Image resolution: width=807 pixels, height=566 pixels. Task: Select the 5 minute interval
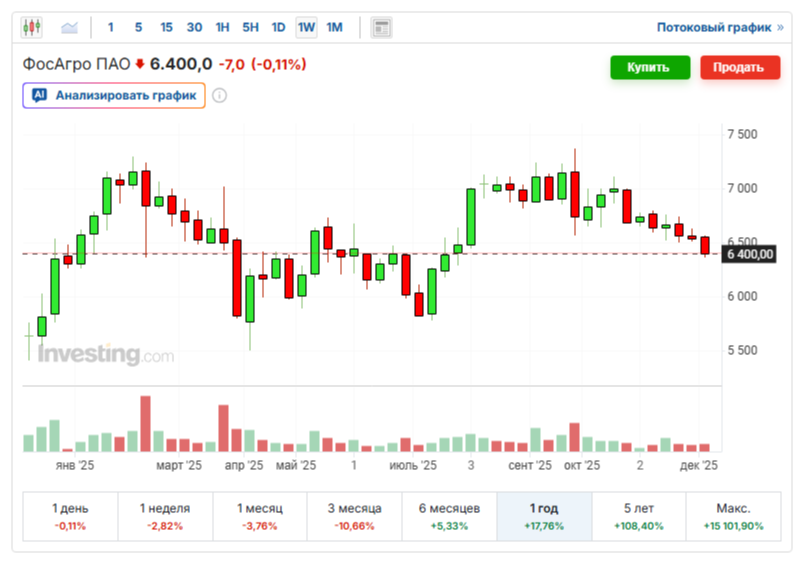click(x=138, y=27)
